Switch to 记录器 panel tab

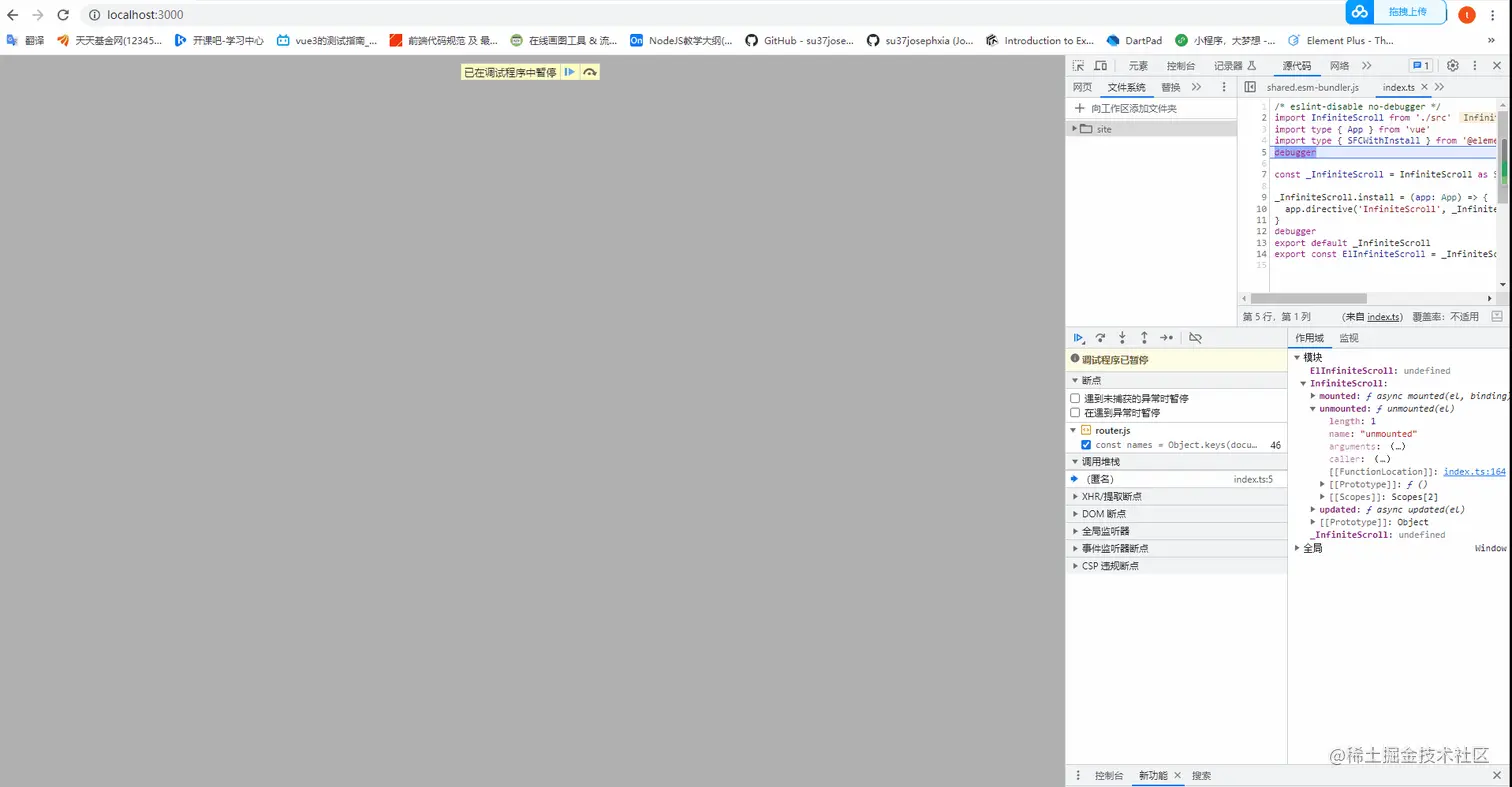click(x=1234, y=66)
